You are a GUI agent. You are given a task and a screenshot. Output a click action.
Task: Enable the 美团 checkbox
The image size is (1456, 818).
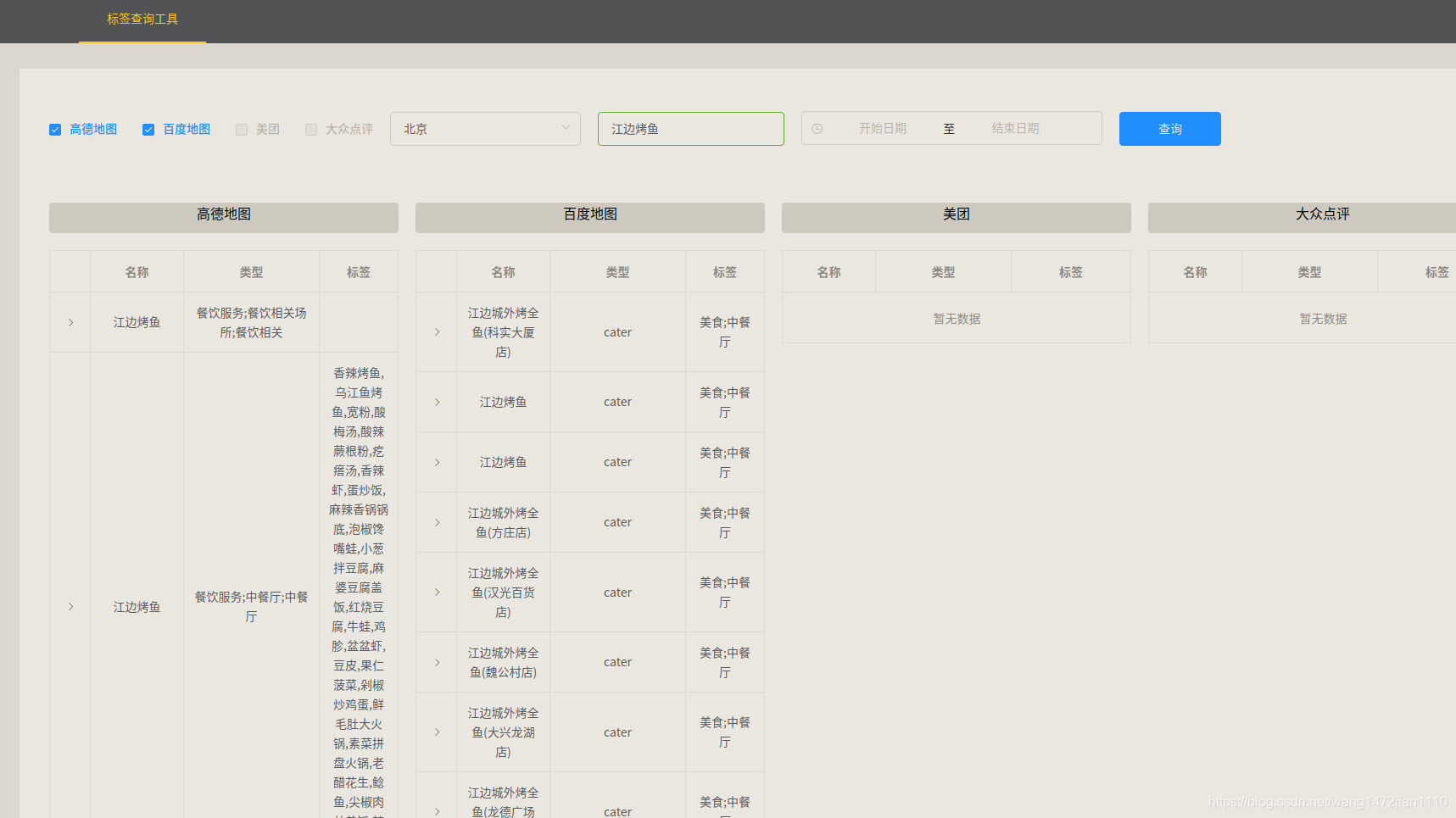pyautogui.click(x=242, y=130)
